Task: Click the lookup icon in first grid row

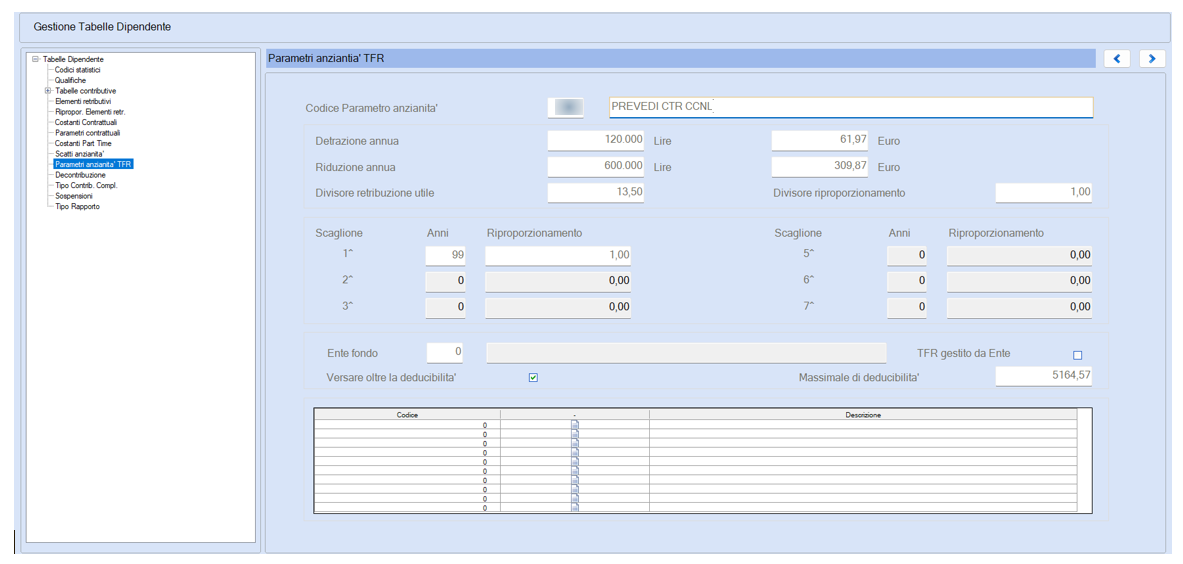Action: point(575,426)
